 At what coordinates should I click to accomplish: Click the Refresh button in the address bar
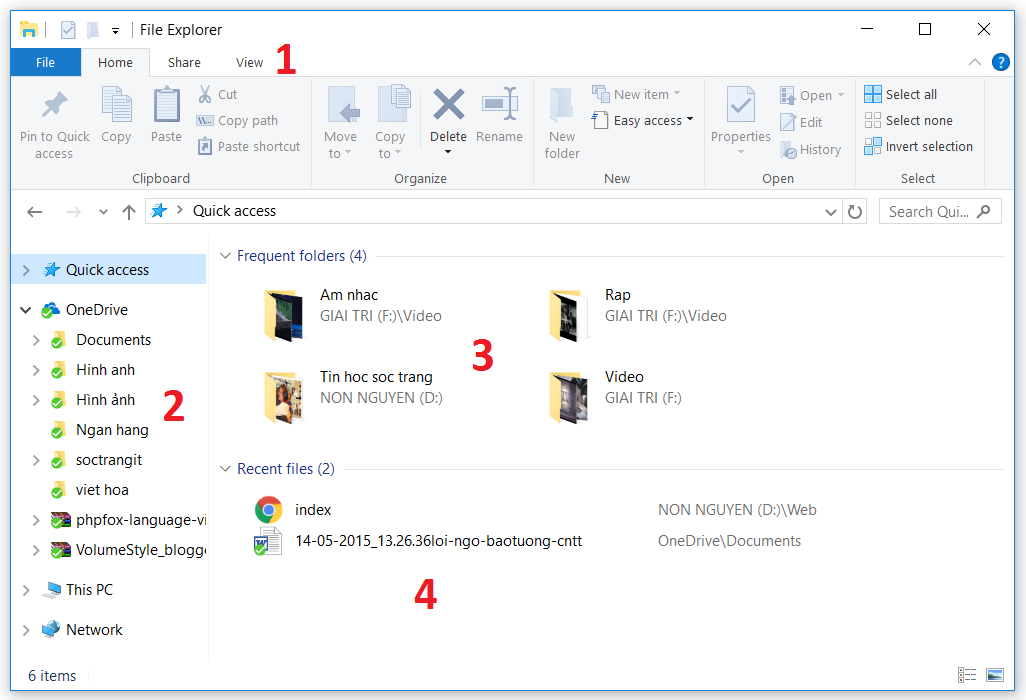pyautogui.click(x=856, y=211)
